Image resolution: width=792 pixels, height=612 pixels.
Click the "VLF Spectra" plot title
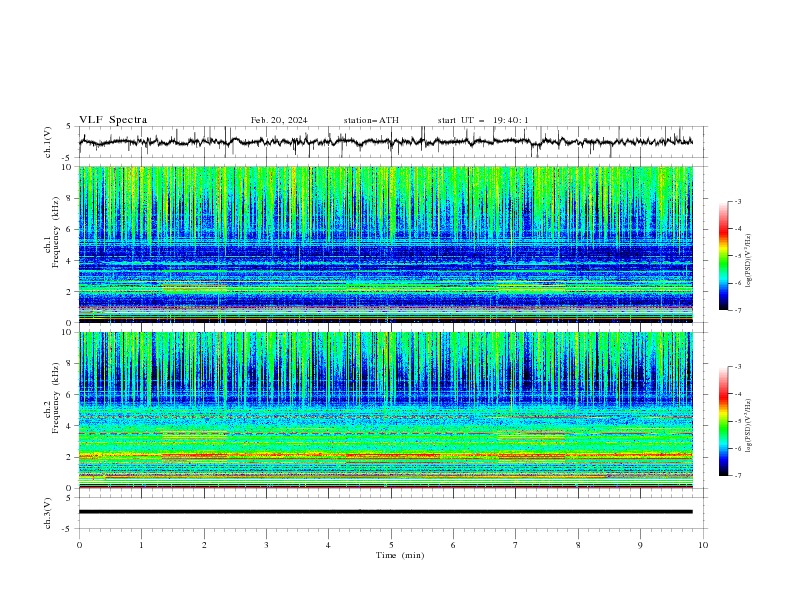(113, 120)
